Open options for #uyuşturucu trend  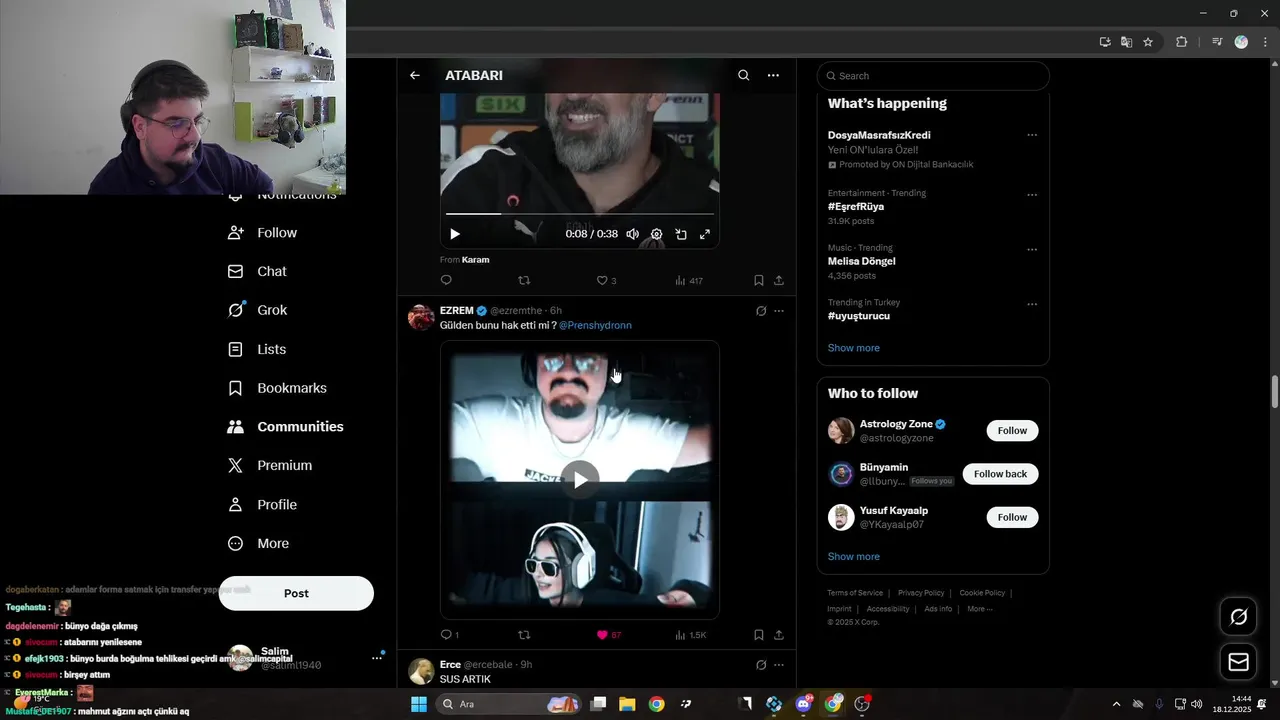pyautogui.click(x=1032, y=304)
